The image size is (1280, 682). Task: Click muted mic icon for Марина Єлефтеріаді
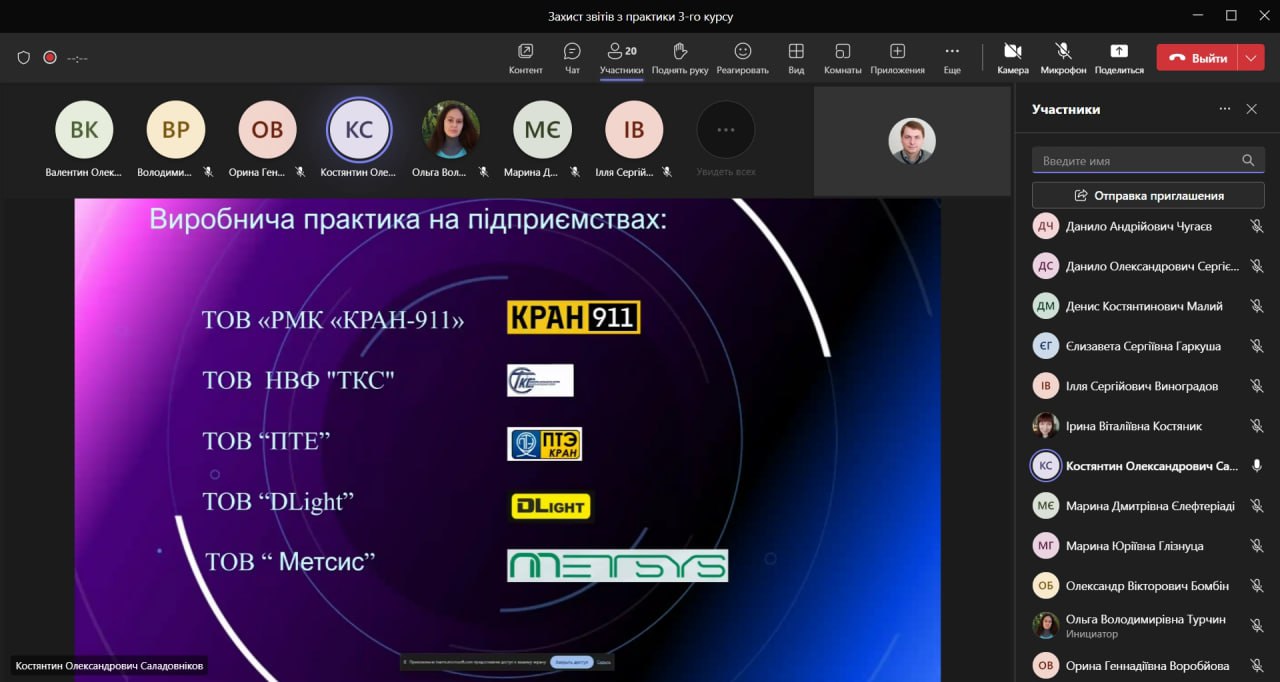click(x=1257, y=506)
